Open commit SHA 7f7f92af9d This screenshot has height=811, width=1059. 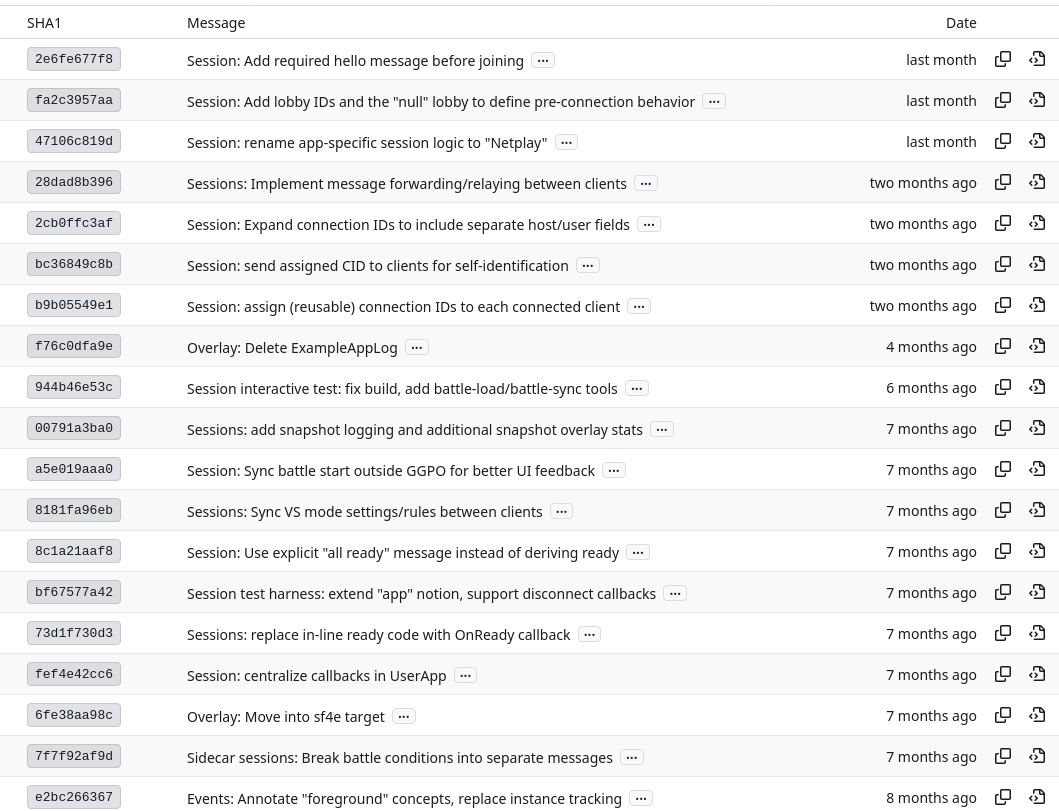click(x=74, y=756)
